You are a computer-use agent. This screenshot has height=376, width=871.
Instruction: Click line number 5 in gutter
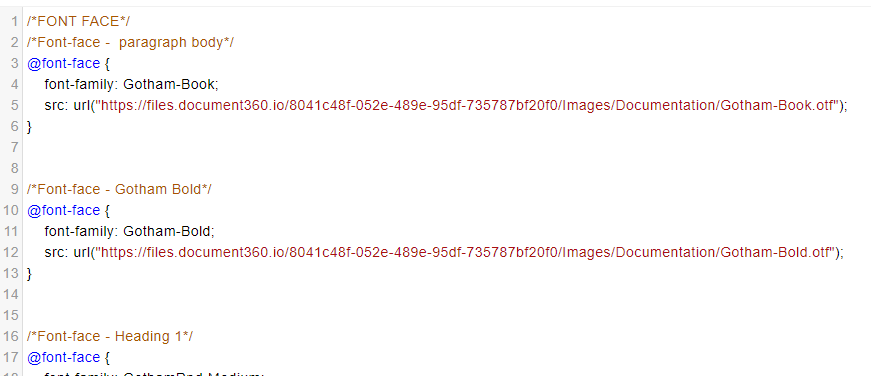(14, 106)
